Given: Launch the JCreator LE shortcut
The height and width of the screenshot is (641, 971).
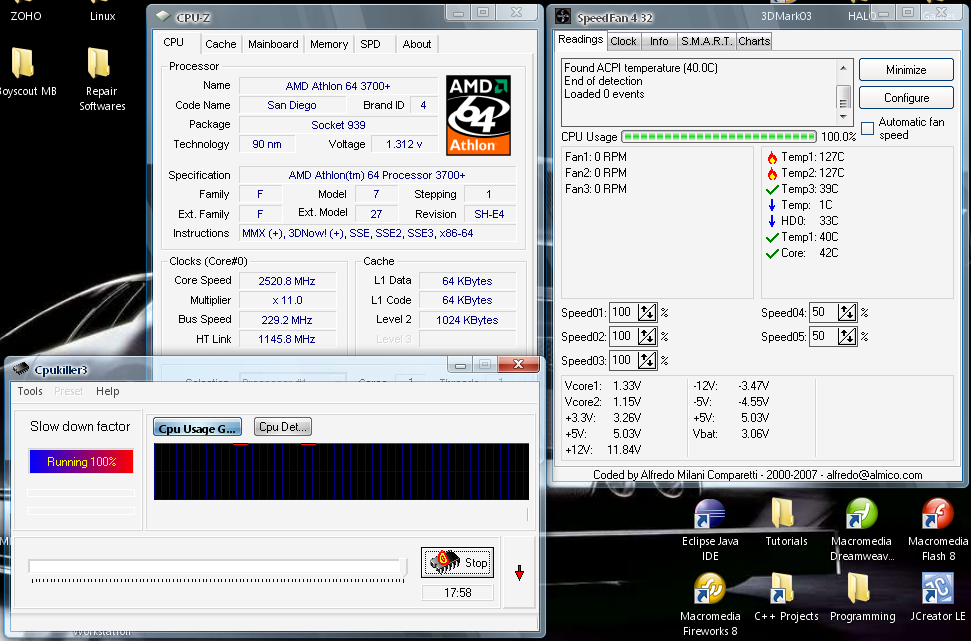Looking at the screenshot, I should pos(938,597).
